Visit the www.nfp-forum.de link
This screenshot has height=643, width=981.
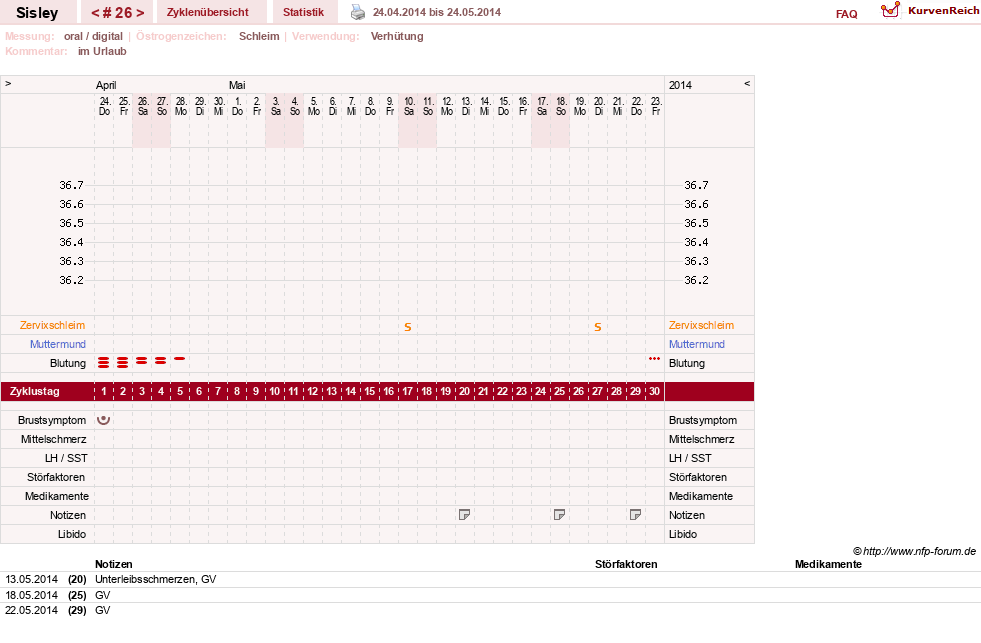coord(919,551)
